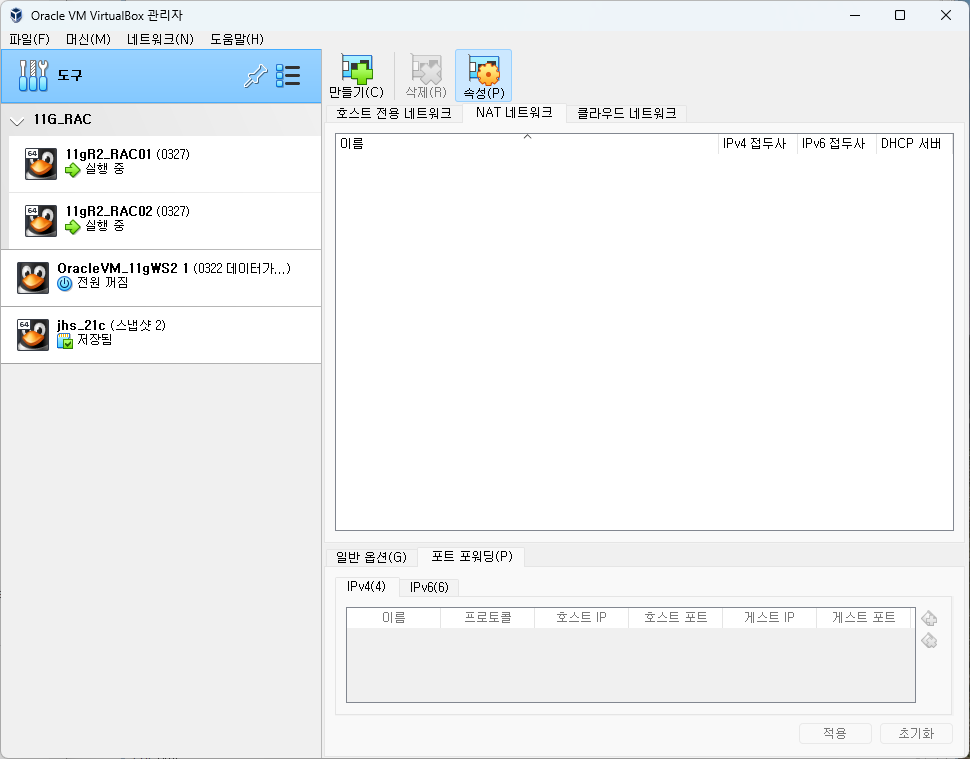Click the running arrow under 11gR2_RAC01

coord(73,169)
